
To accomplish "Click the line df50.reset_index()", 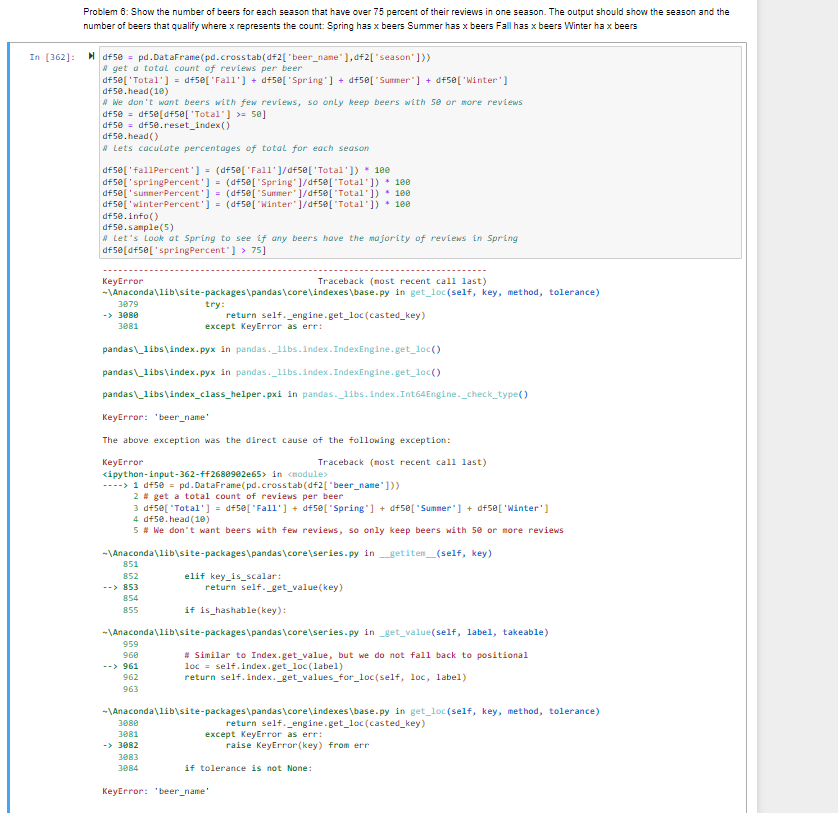I will coord(166,126).
